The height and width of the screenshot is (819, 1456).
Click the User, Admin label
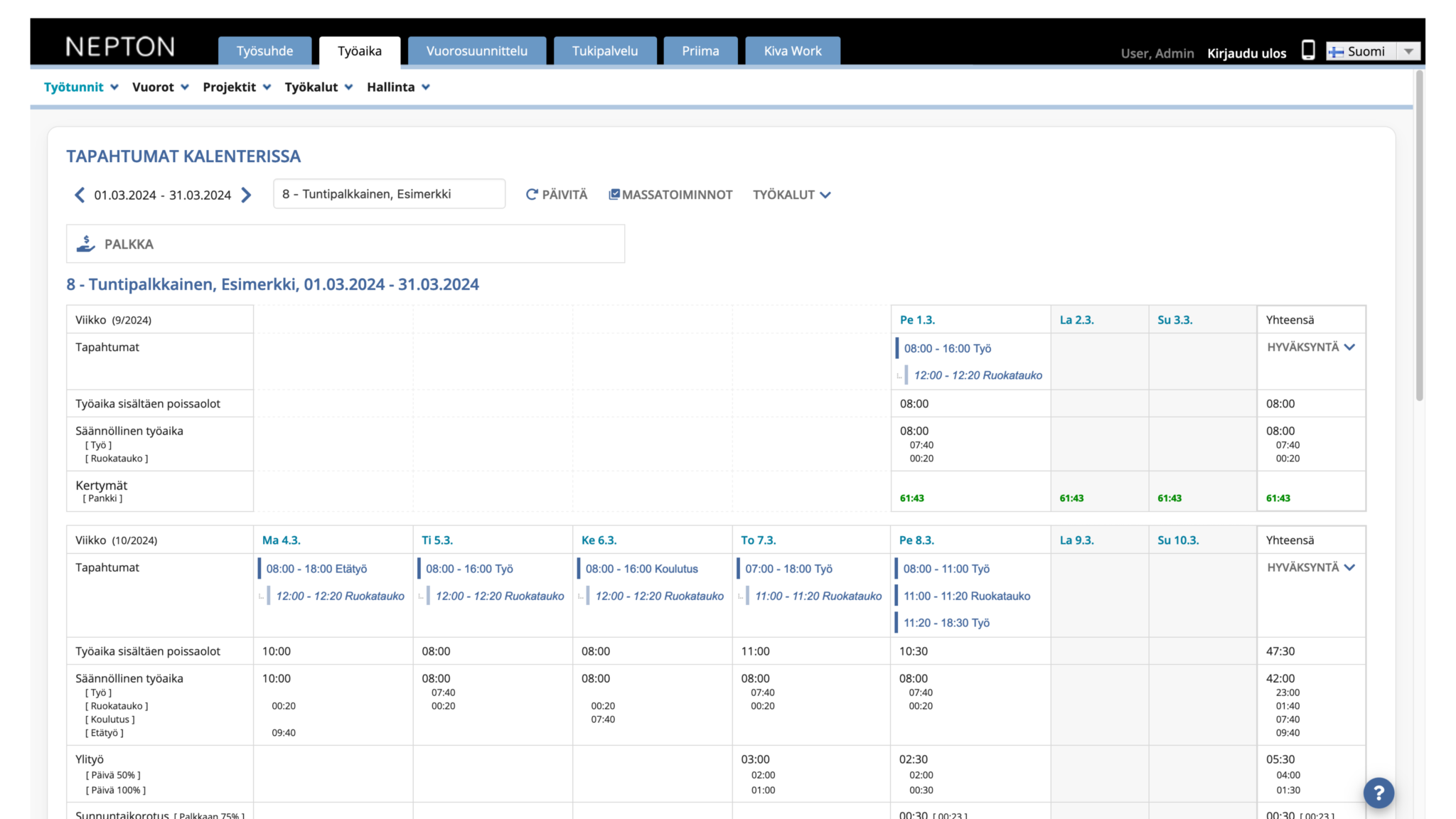[1157, 53]
